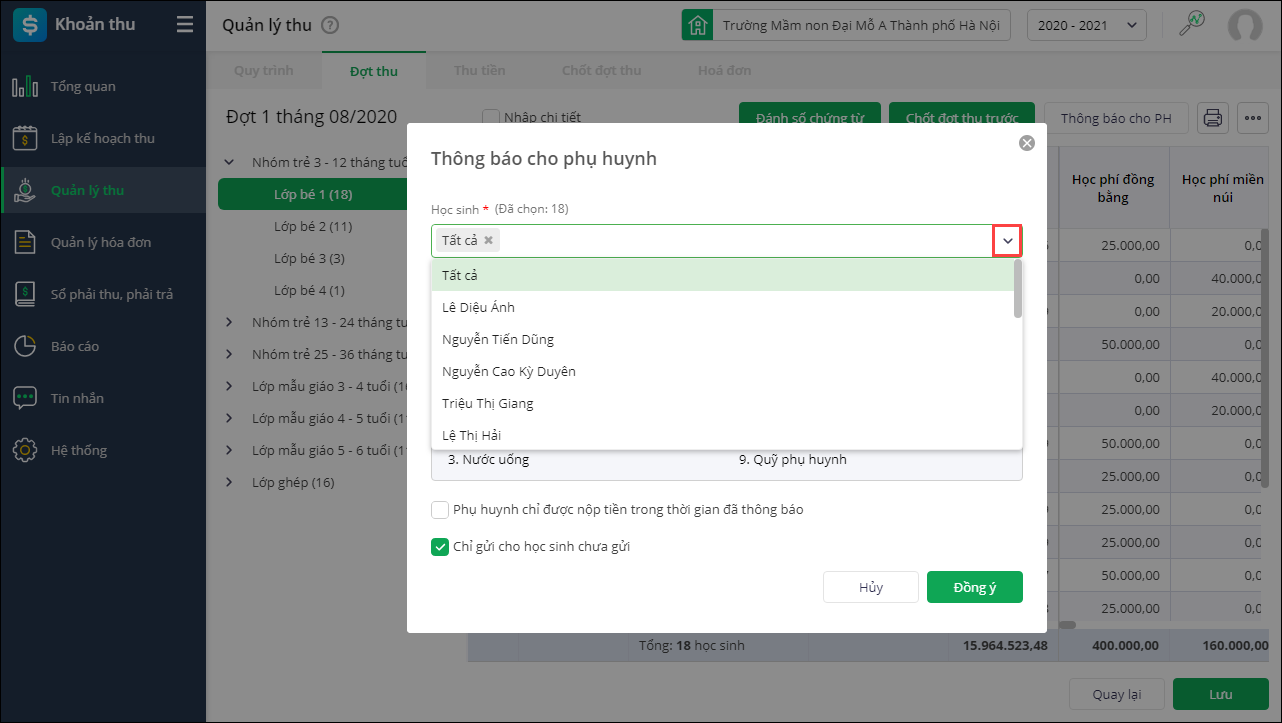Open Hệ thống gear icon
The image size is (1282, 723).
(x=25, y=451)
